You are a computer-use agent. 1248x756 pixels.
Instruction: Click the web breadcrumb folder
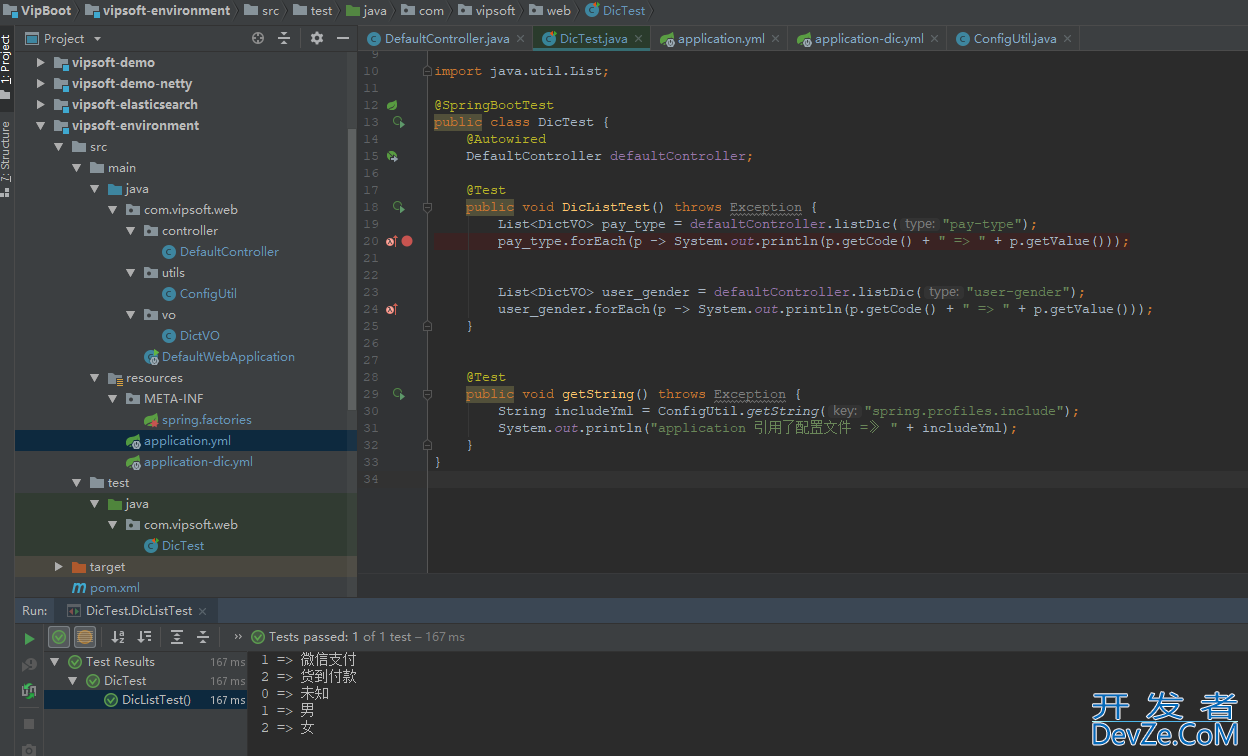[550, 10]
